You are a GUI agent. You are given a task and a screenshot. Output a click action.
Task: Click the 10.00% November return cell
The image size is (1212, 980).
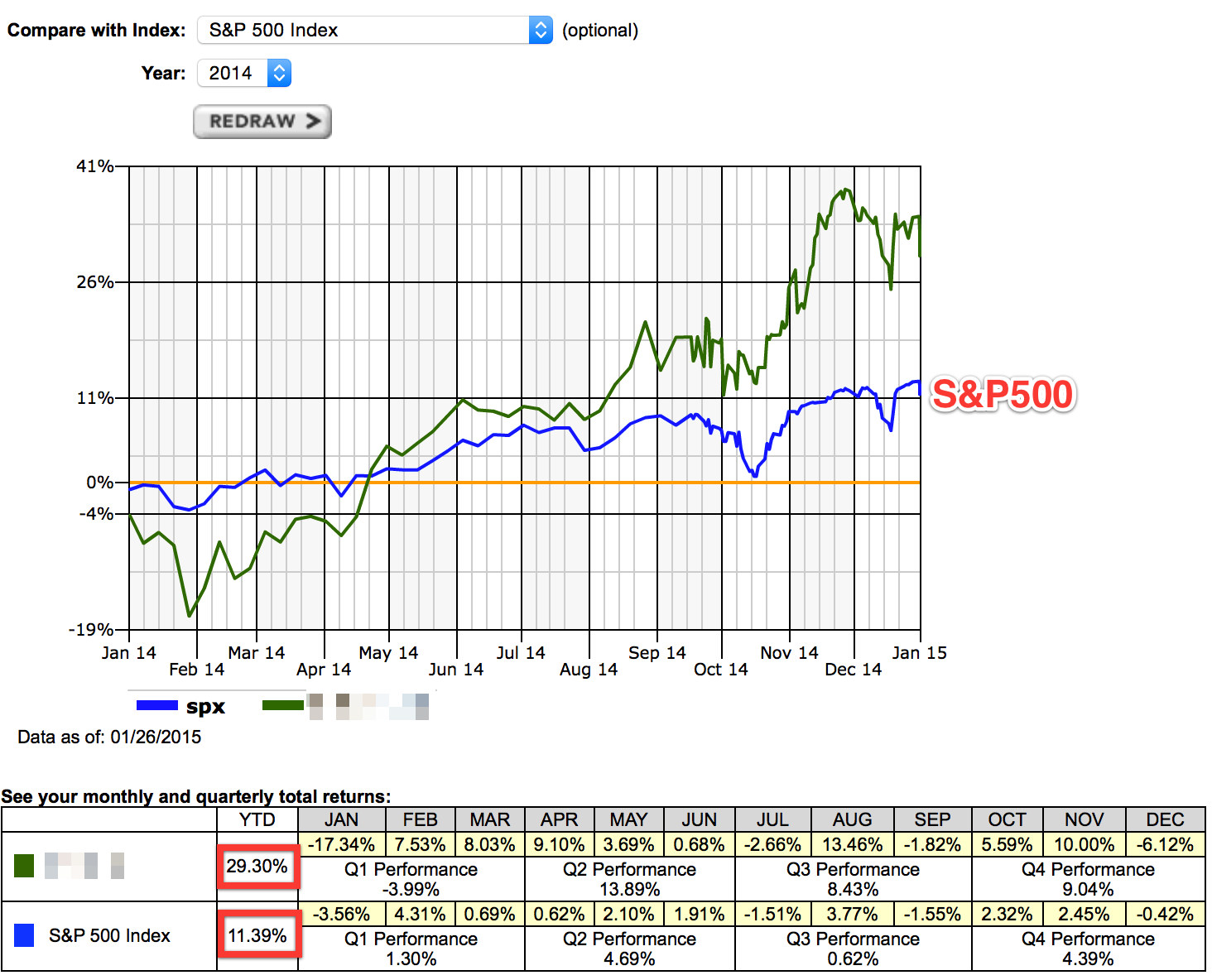coord(1085,845)
